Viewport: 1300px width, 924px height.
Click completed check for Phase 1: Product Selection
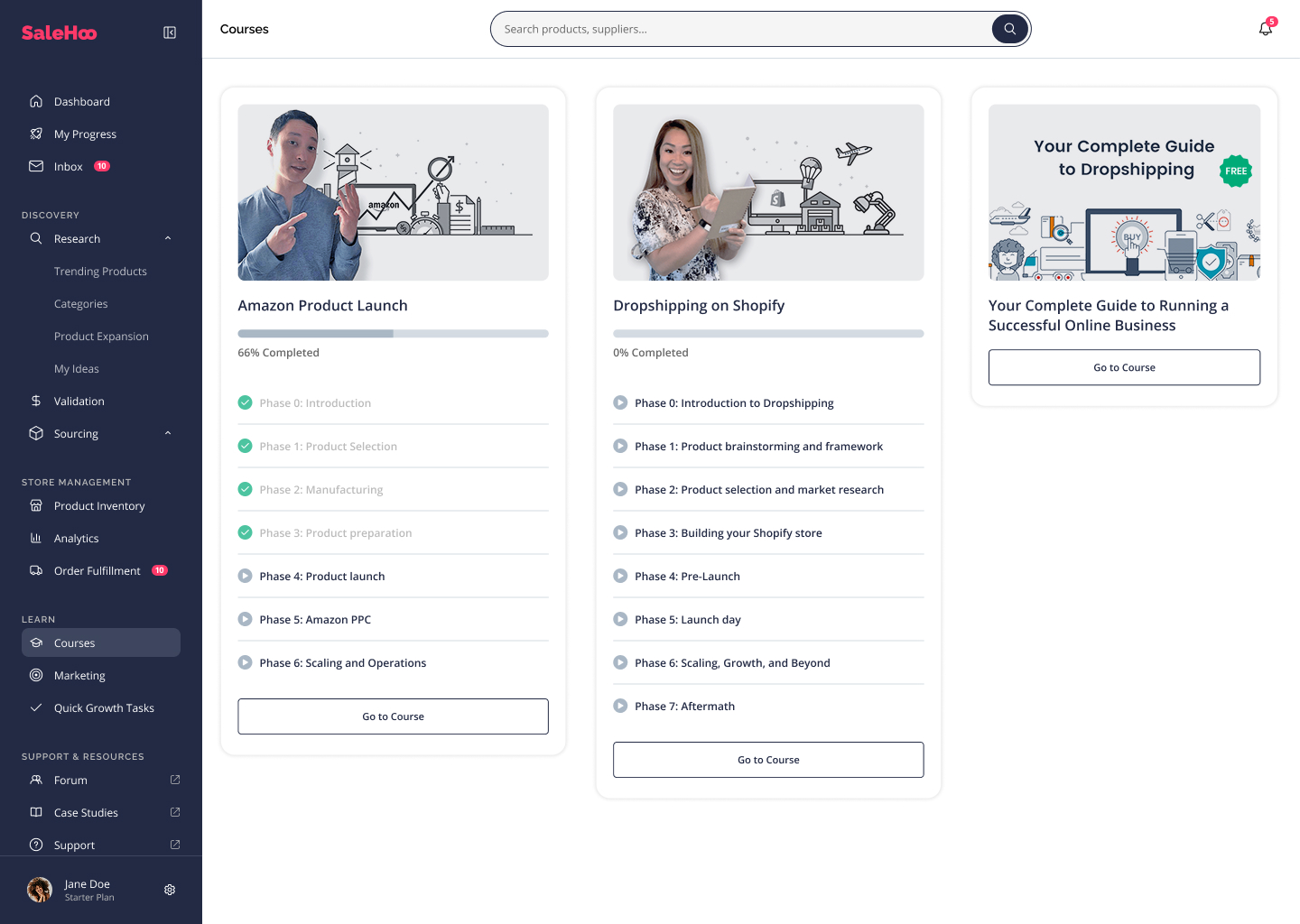[x=245, y=446]
